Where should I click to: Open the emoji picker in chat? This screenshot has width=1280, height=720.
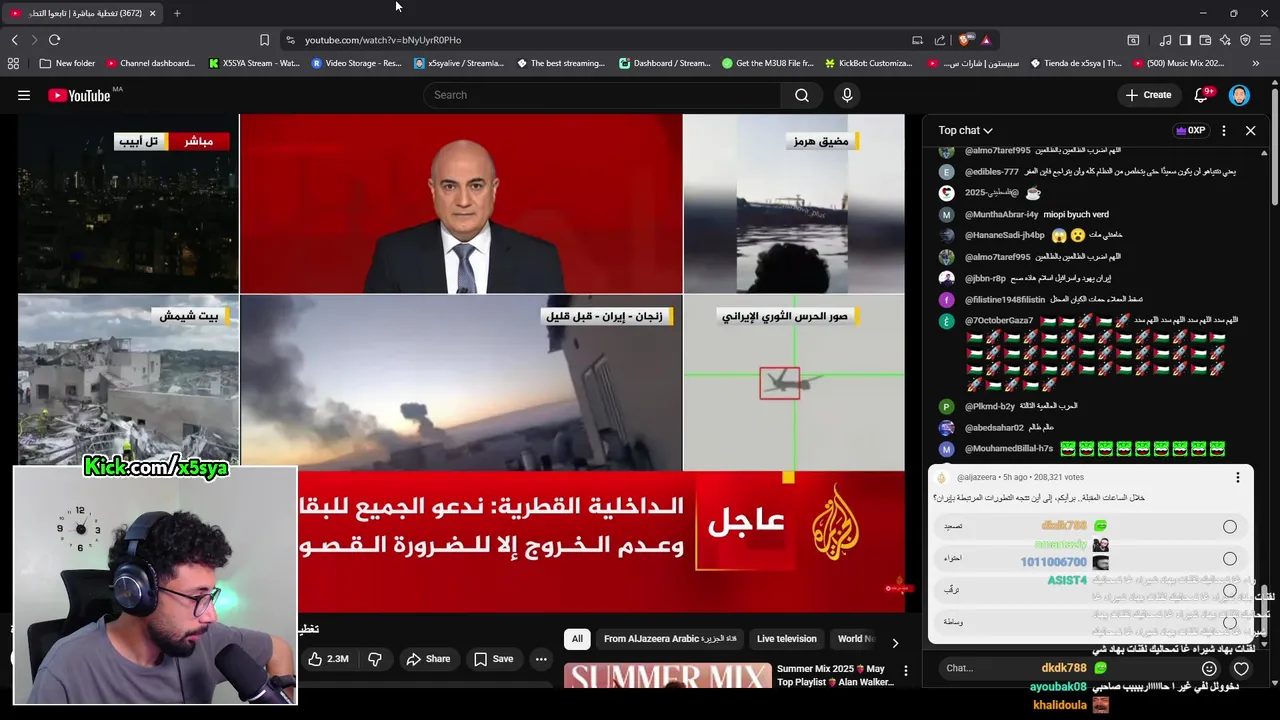(x=1209, y=668)
